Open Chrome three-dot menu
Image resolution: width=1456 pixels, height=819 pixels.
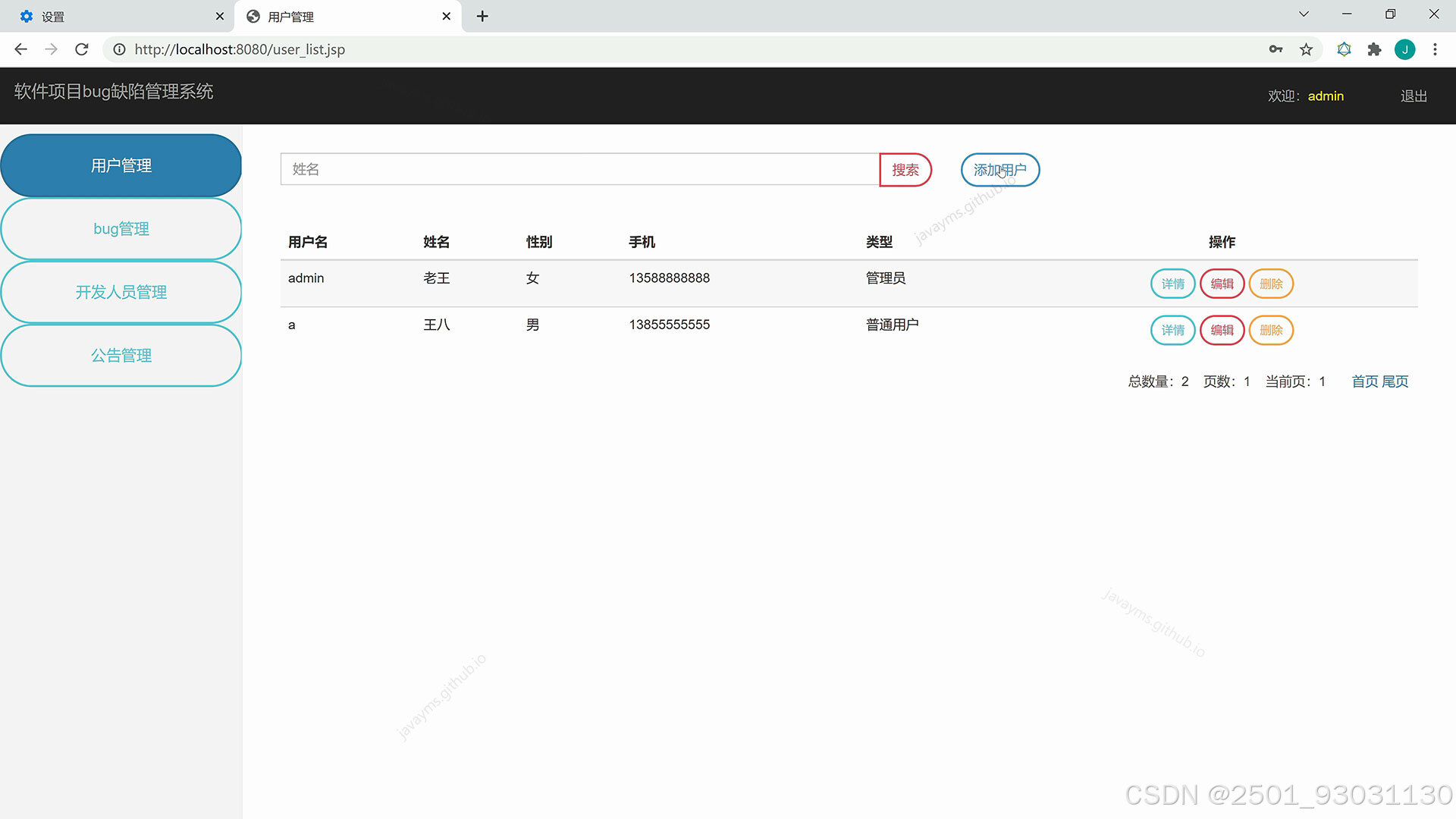(1435, 49)
